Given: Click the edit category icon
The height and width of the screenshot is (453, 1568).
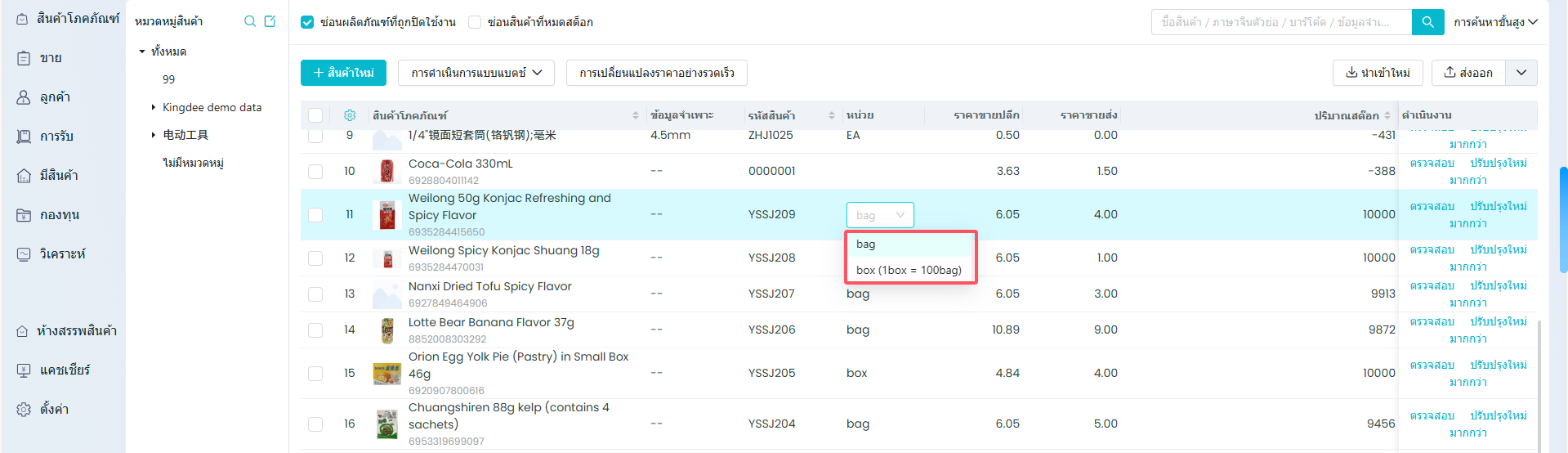Looking at the screenshot, I should pyautogui.click(x=270, y=21).
